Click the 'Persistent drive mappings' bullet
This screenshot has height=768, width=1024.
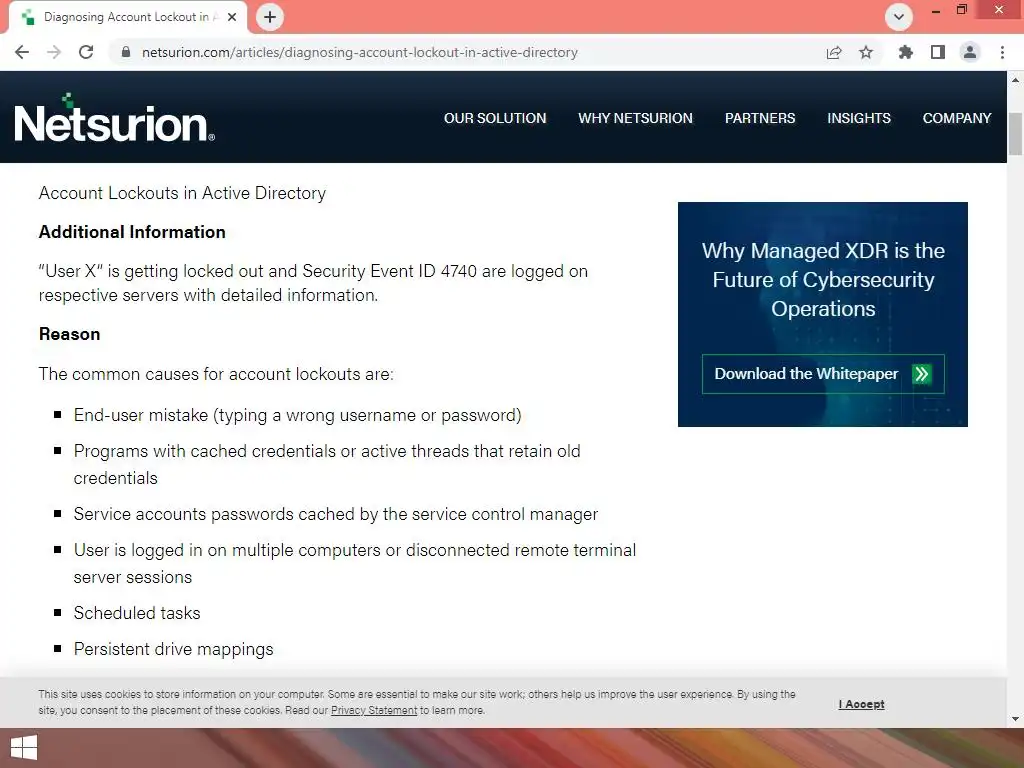[173, 649]
